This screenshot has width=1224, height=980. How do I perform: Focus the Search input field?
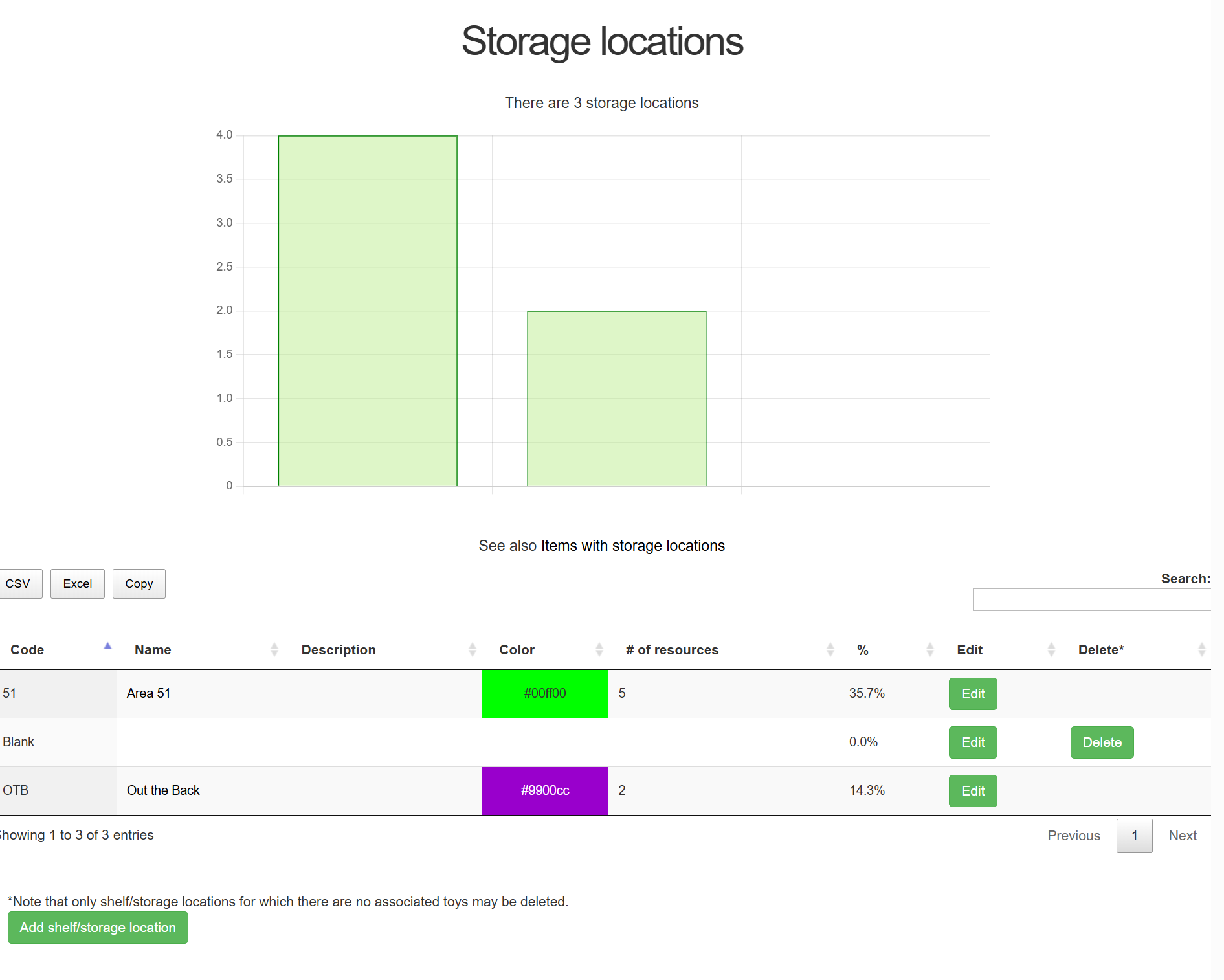pos(1091,599)
